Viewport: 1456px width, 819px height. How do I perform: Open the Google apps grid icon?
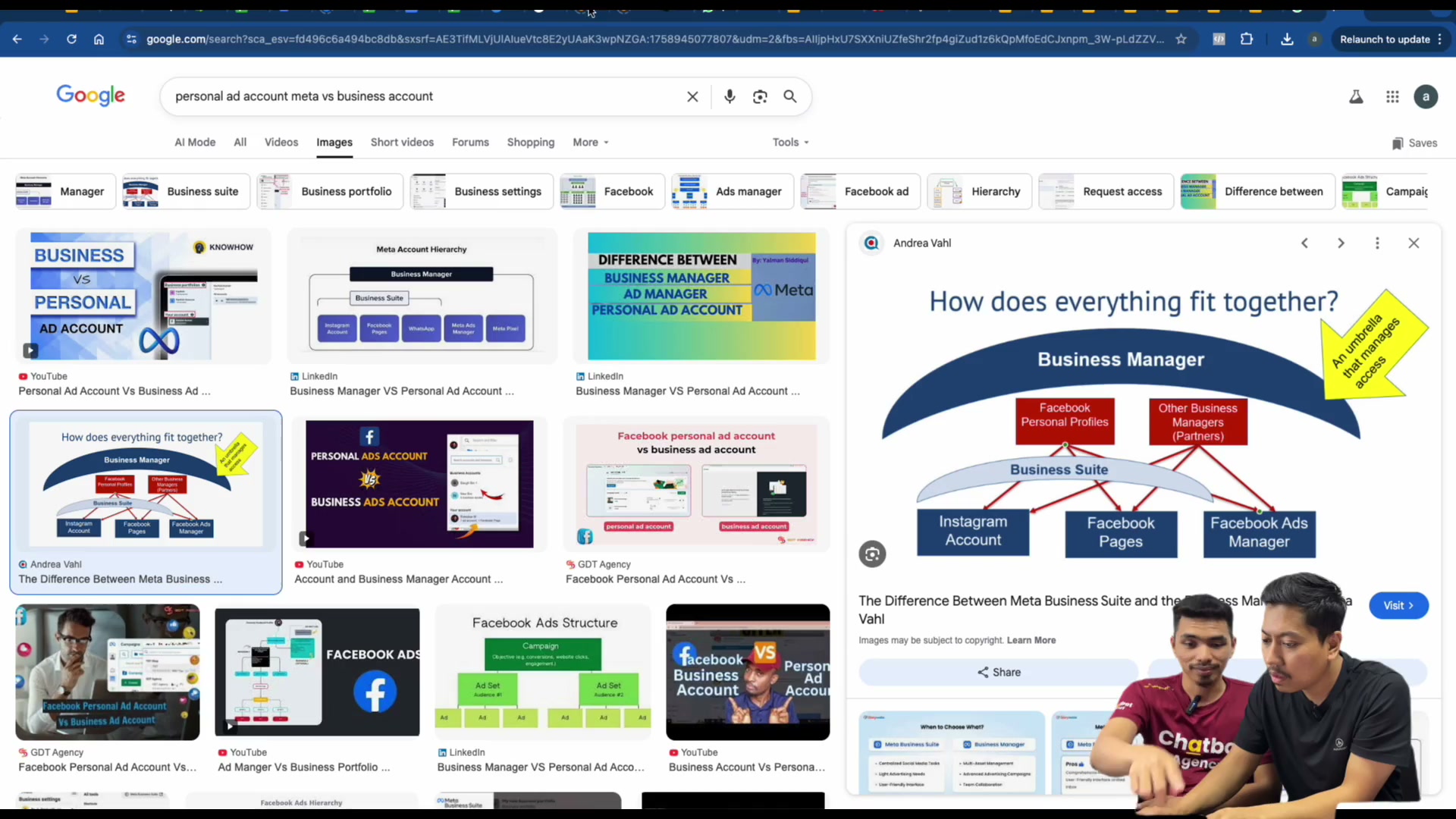1392,96
